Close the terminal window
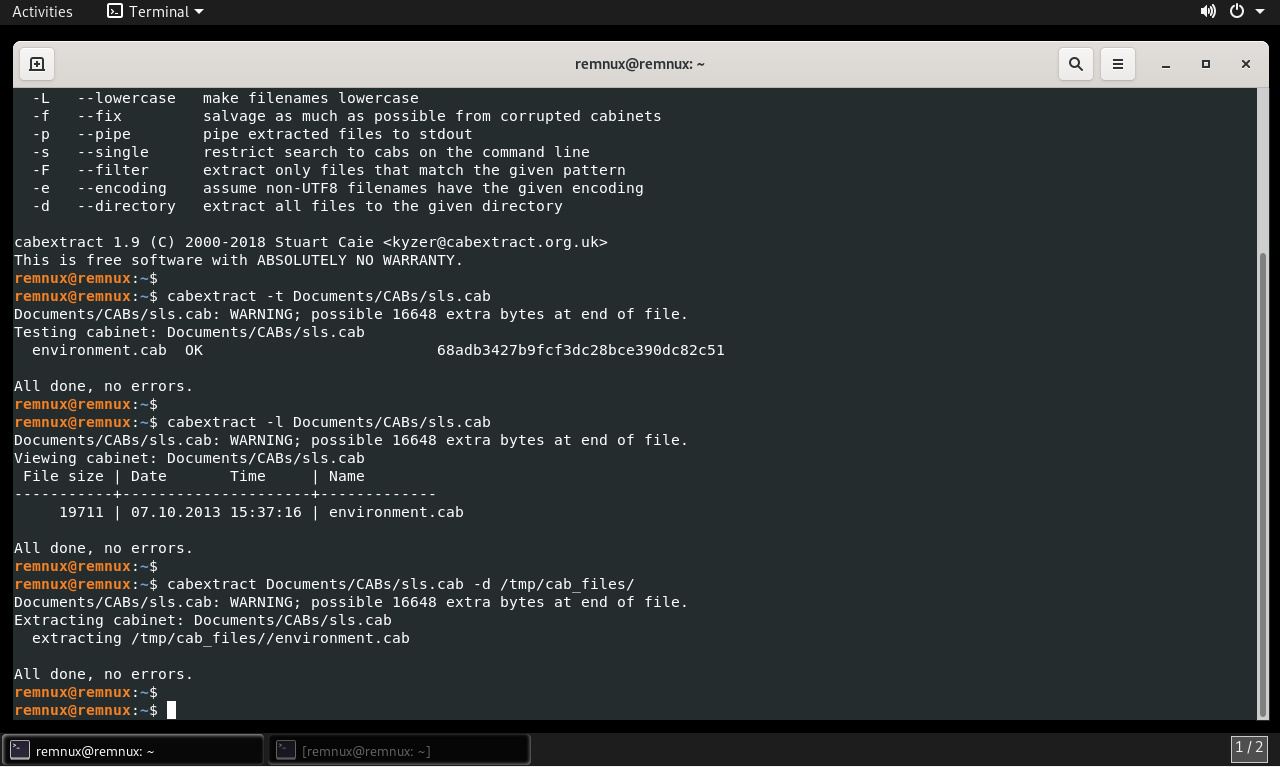Viewport: 1280px width, 767px height. coord(1246,64)
